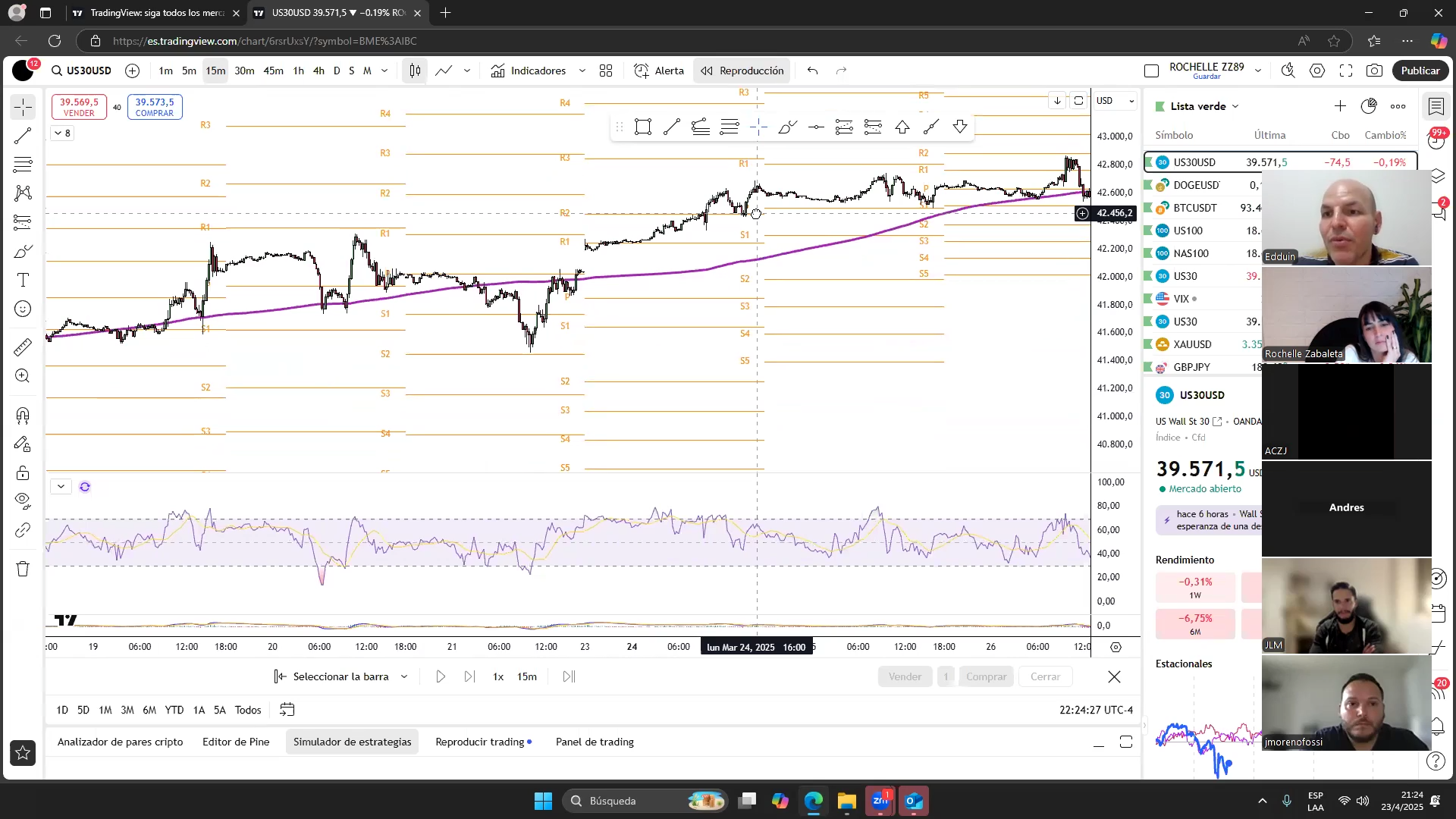Select the brush drawing tool
The height and width of the screenshot is (819, 1456).
[x=23, y=251]
